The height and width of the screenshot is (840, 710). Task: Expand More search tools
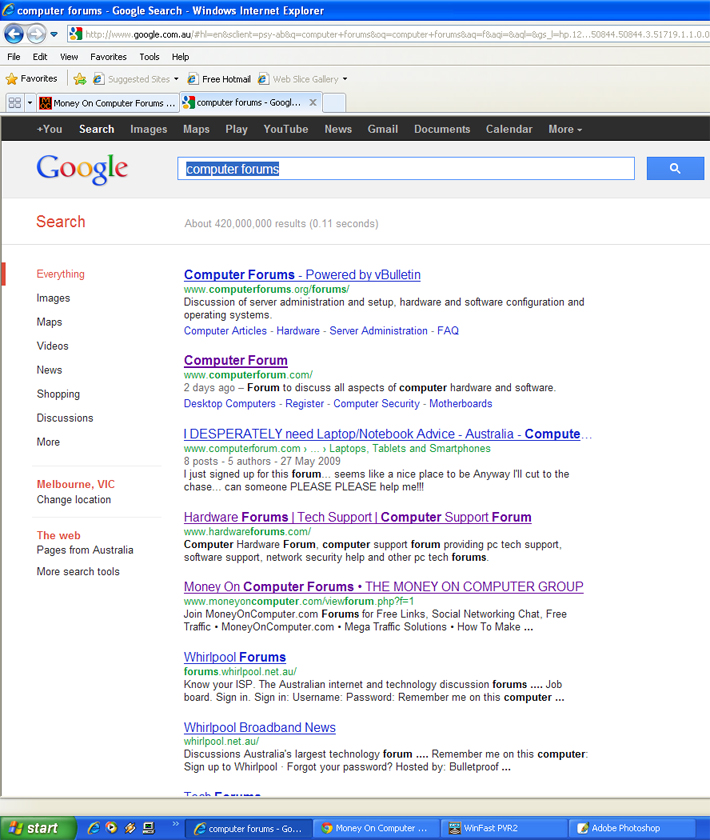point(78,572)
